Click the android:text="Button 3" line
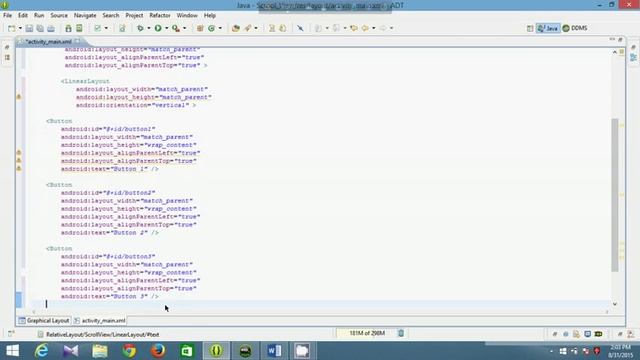The width and height of the screenshot is (640, 360). click(x=109, y=296)
